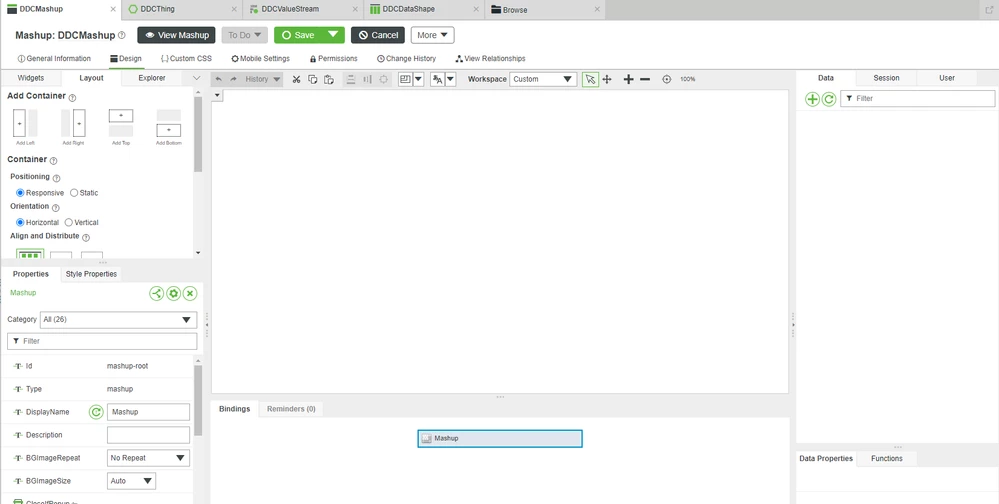
Task: Open the More menu
Action: (433, 35)
